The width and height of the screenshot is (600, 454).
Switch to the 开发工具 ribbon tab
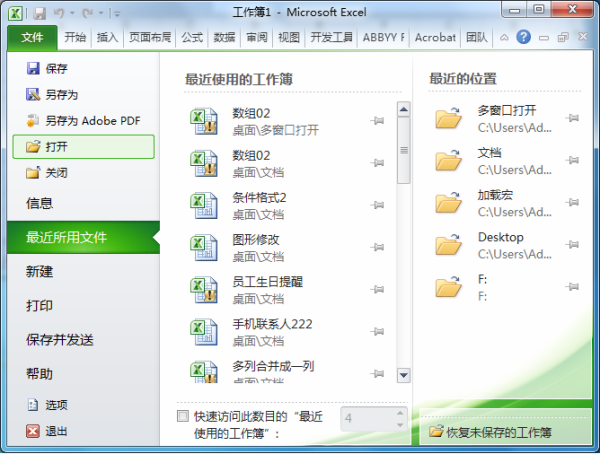[x=331, y=38]
